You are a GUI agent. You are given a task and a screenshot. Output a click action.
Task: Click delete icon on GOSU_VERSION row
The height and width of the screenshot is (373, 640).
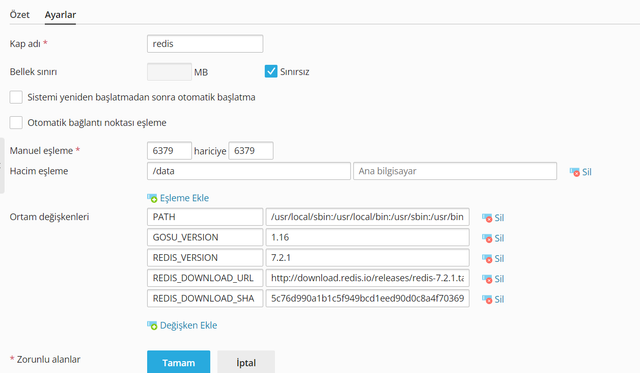(x=487, y=238)
